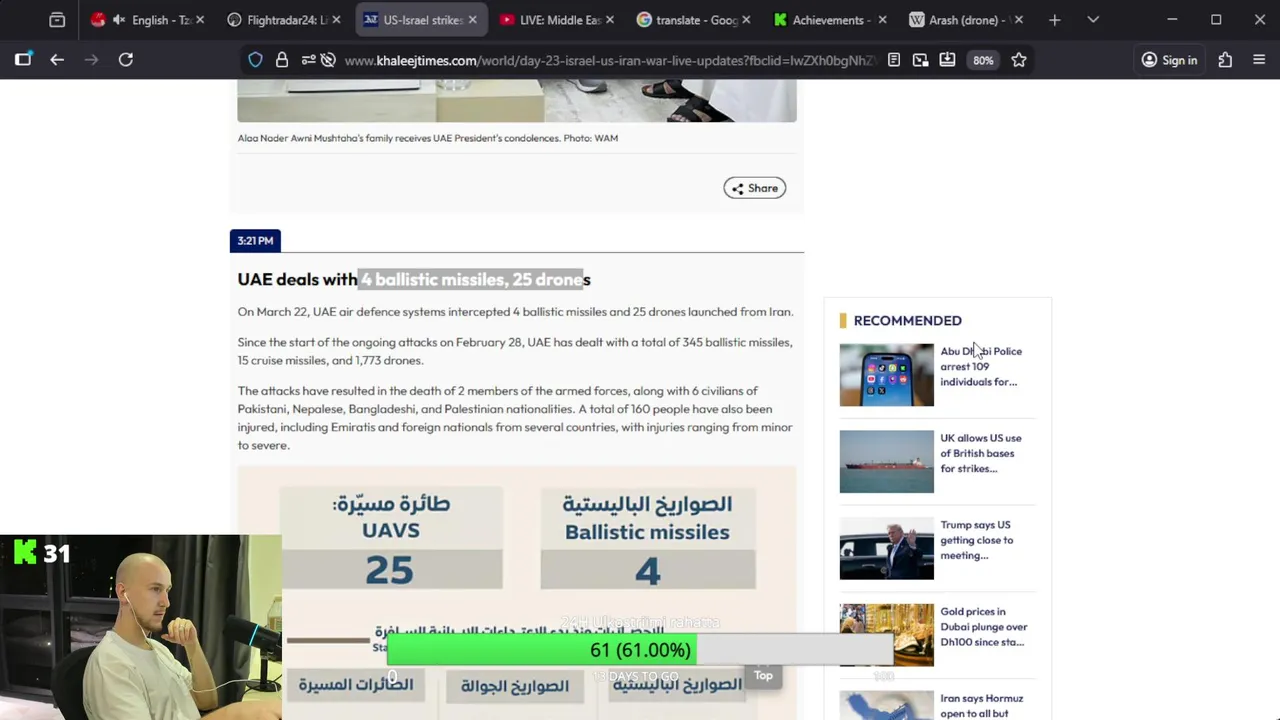
Task: Reset the 80% zoom level badge
Action: point(983,60)
